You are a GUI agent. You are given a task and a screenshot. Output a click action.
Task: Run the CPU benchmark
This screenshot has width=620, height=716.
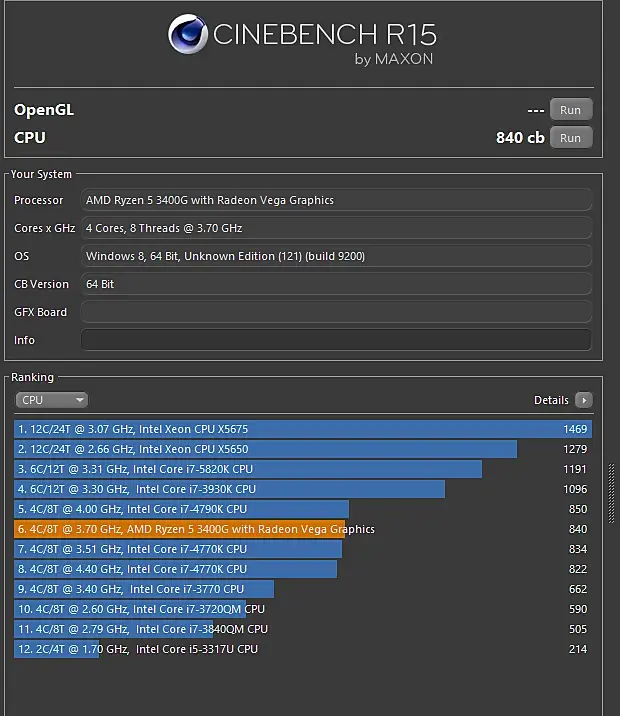pyautogui.click(x=570, y=138)
